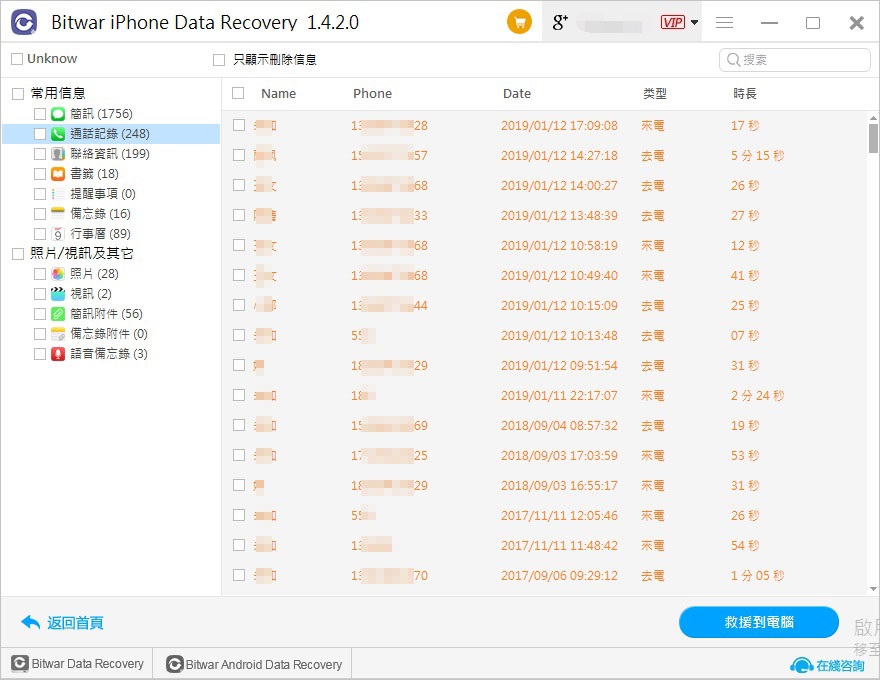Click the calendar icon for 行事曆

point(58,233)
